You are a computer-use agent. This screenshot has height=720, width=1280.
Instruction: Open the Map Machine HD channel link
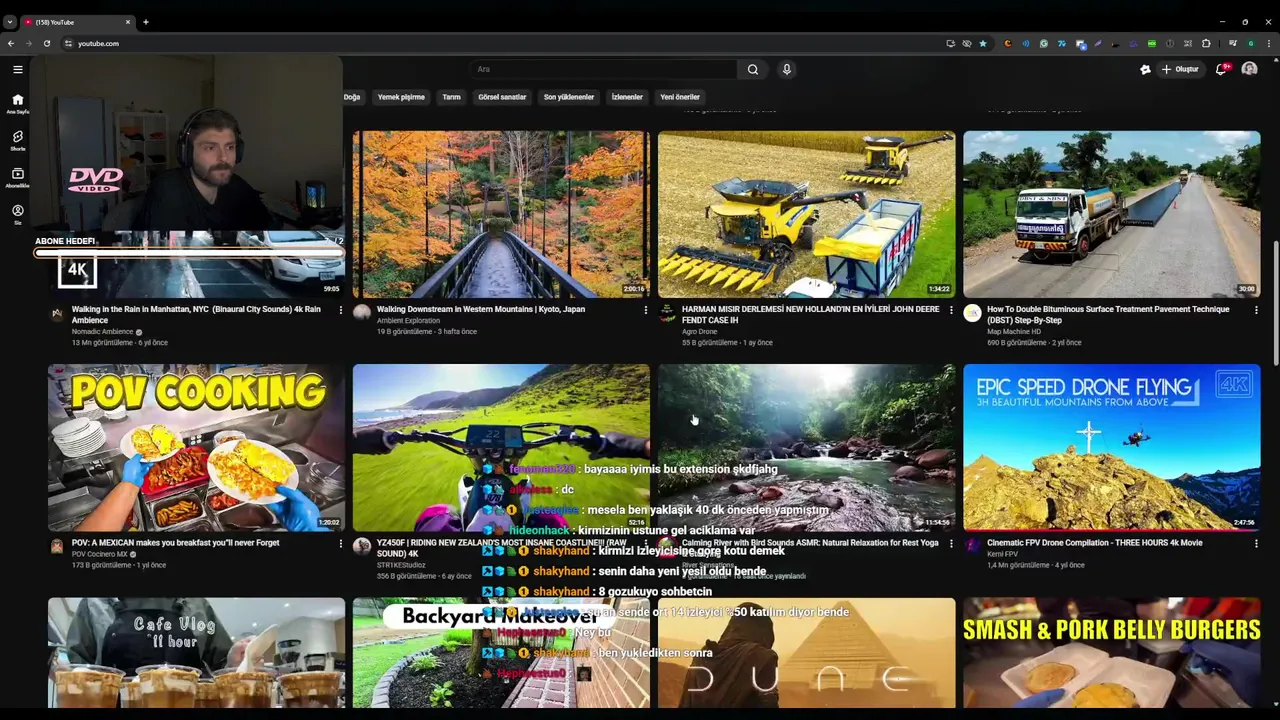pos(1014,332)
